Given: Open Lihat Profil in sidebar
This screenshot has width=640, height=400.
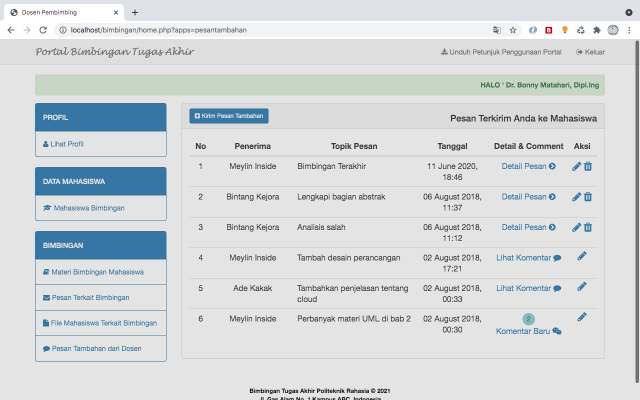Looking at the screenshot, I should 68,144.
